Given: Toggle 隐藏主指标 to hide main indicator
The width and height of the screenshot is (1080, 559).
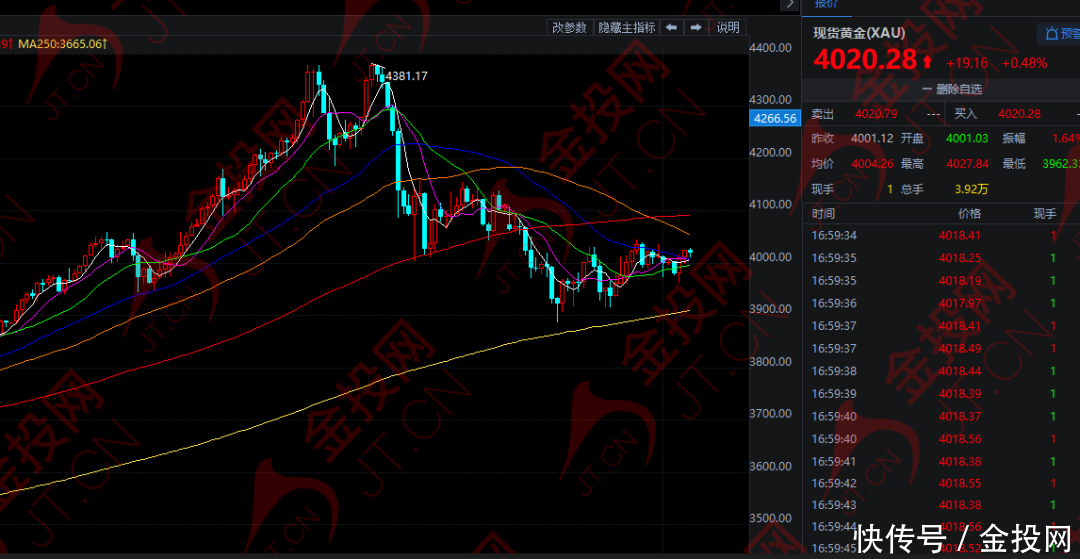Looking at the screenshot, I should pos(626,28).
